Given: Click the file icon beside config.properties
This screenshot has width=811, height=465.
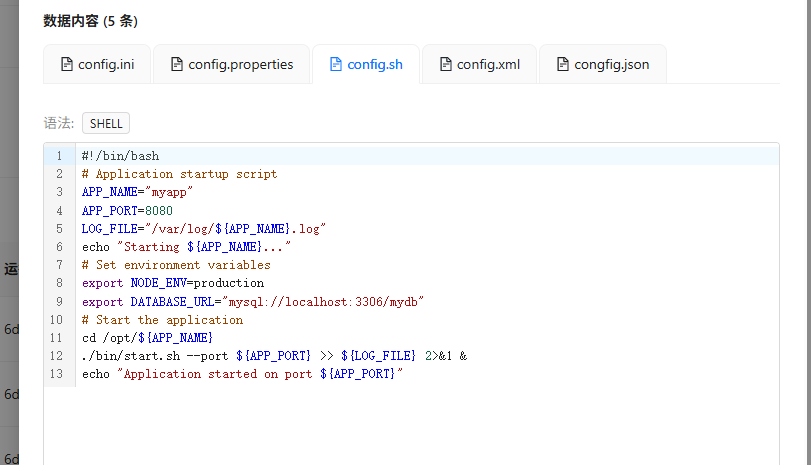Looking at the screenshot, I should [x=177, y=65].
